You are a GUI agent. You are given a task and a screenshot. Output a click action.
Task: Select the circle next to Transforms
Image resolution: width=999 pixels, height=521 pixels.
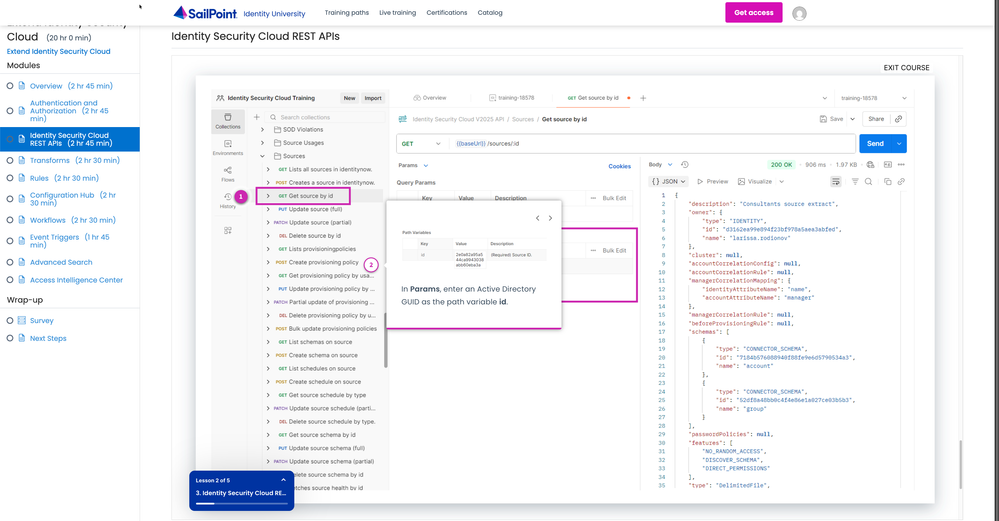[10, 161]
